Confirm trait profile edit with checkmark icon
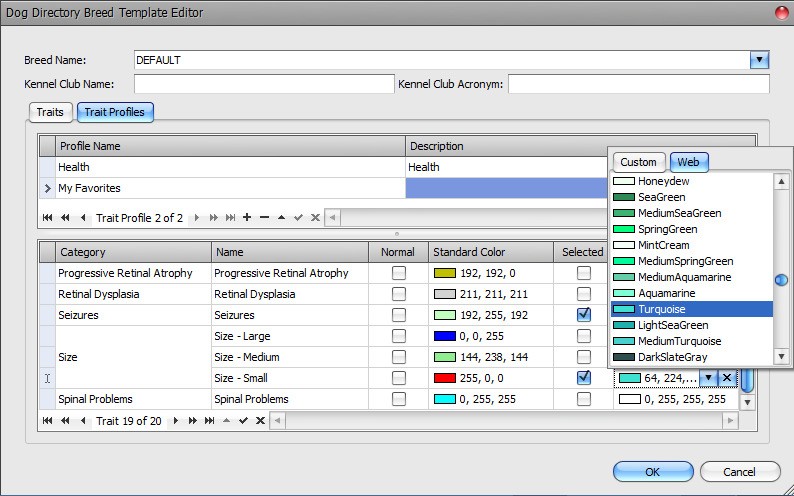Viewport: 794px width, 496px height. click(298, 218)
